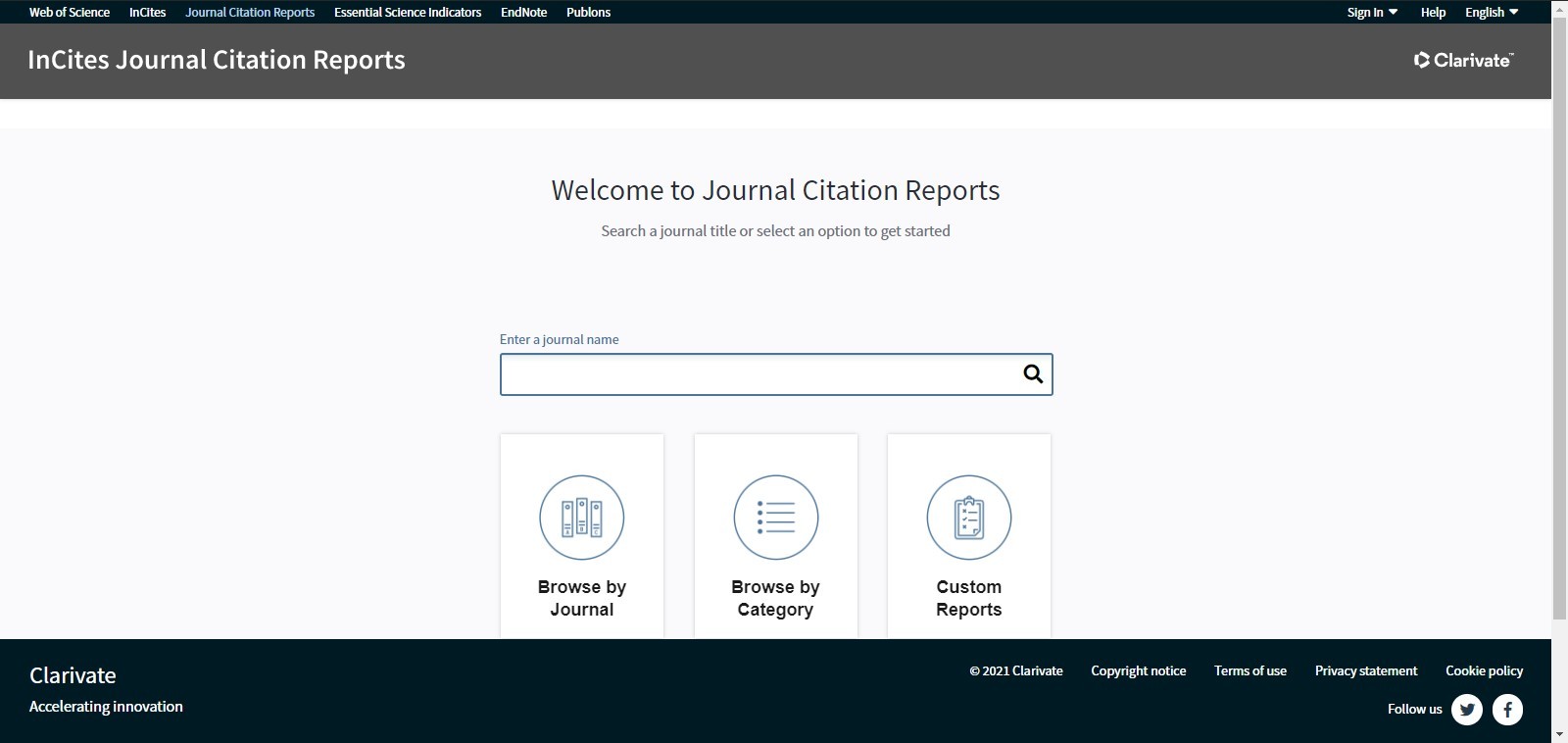
Task: Click the scrollbar down arrow
Action: point(1559,734)
